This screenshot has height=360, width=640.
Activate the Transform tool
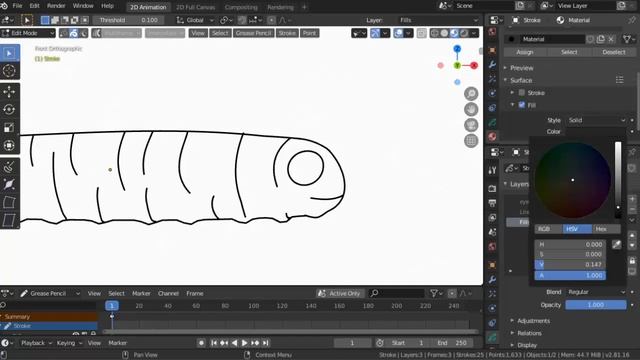pyautogui.click(x=9, y=145)
